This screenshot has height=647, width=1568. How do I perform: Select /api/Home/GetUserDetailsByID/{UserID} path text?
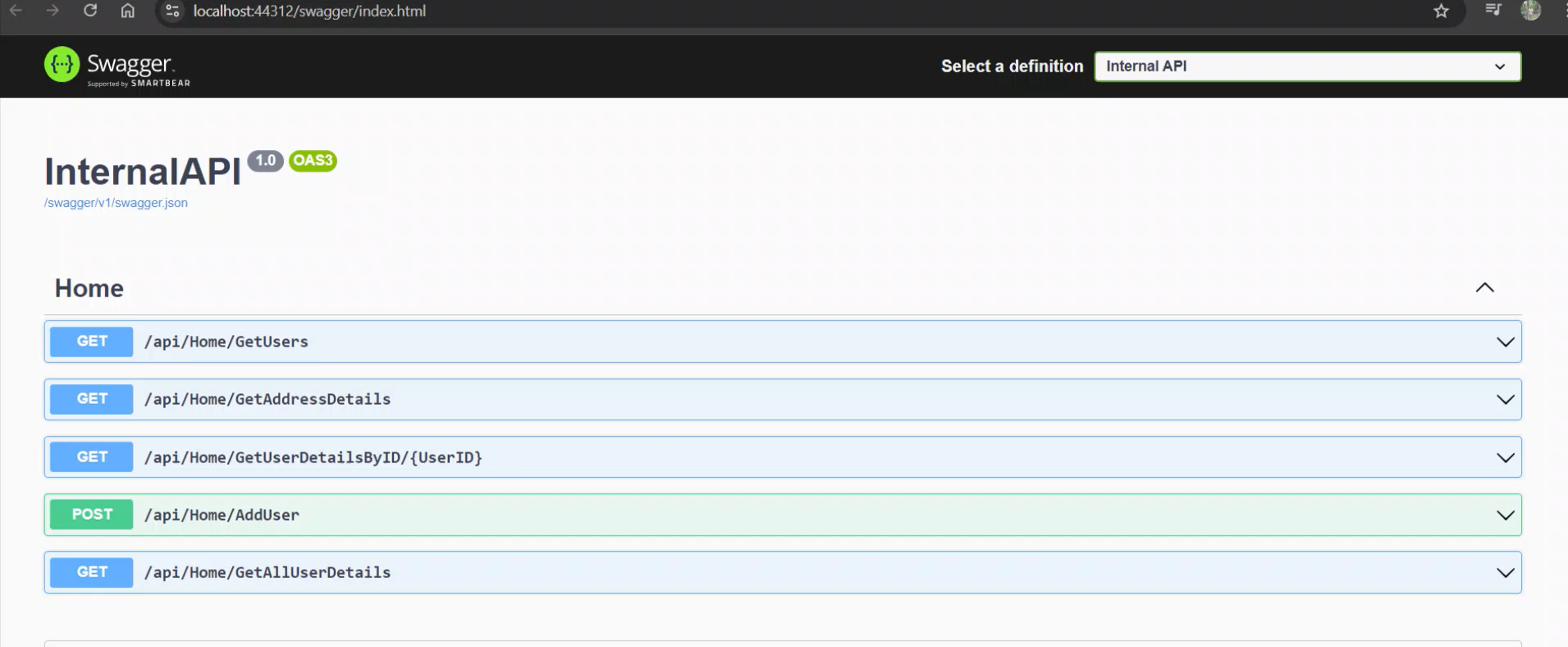313,457
